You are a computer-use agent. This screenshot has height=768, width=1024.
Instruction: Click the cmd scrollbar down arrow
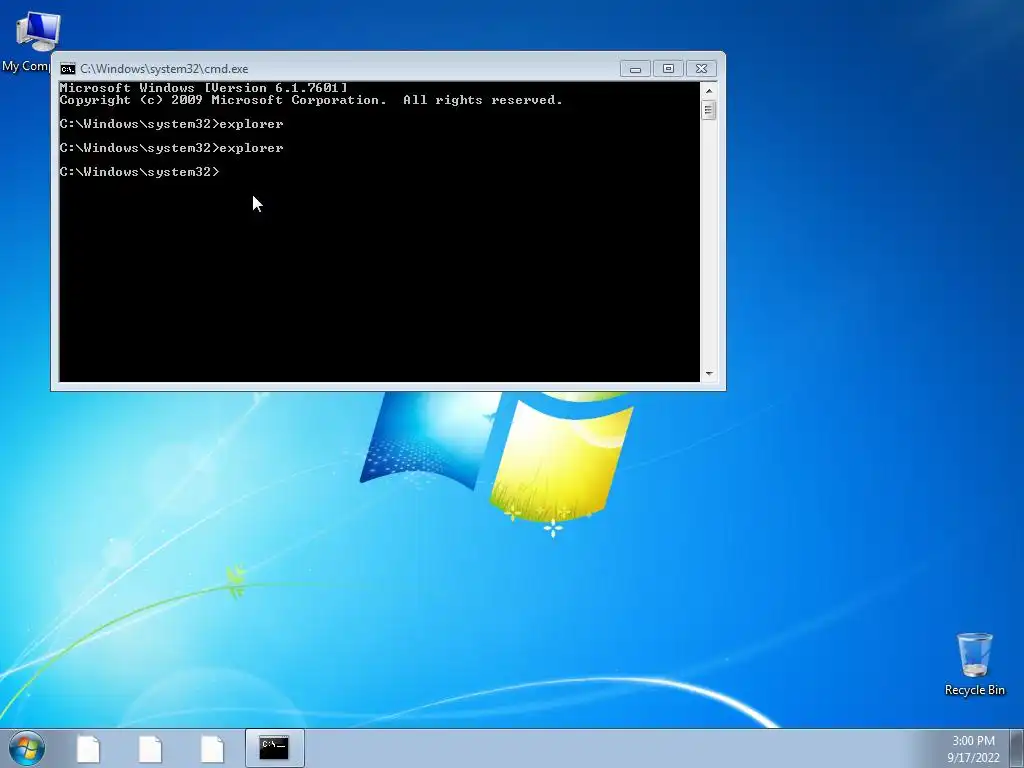(709, 374)
